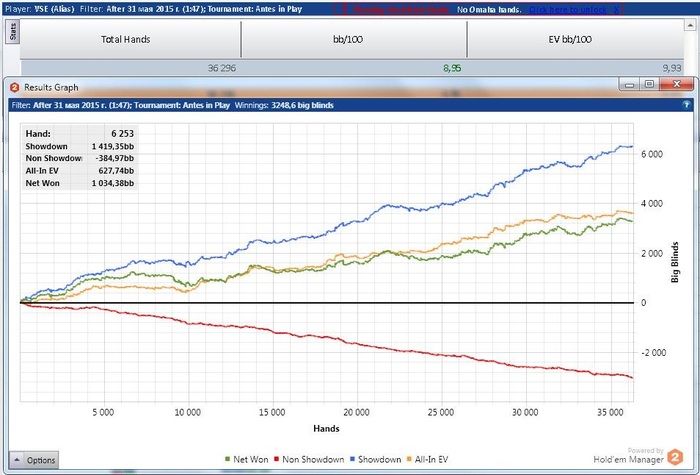Screen dimensions: 700x475
Task: Dismiss the Omaha notice with the X
Action: point(616,9)
